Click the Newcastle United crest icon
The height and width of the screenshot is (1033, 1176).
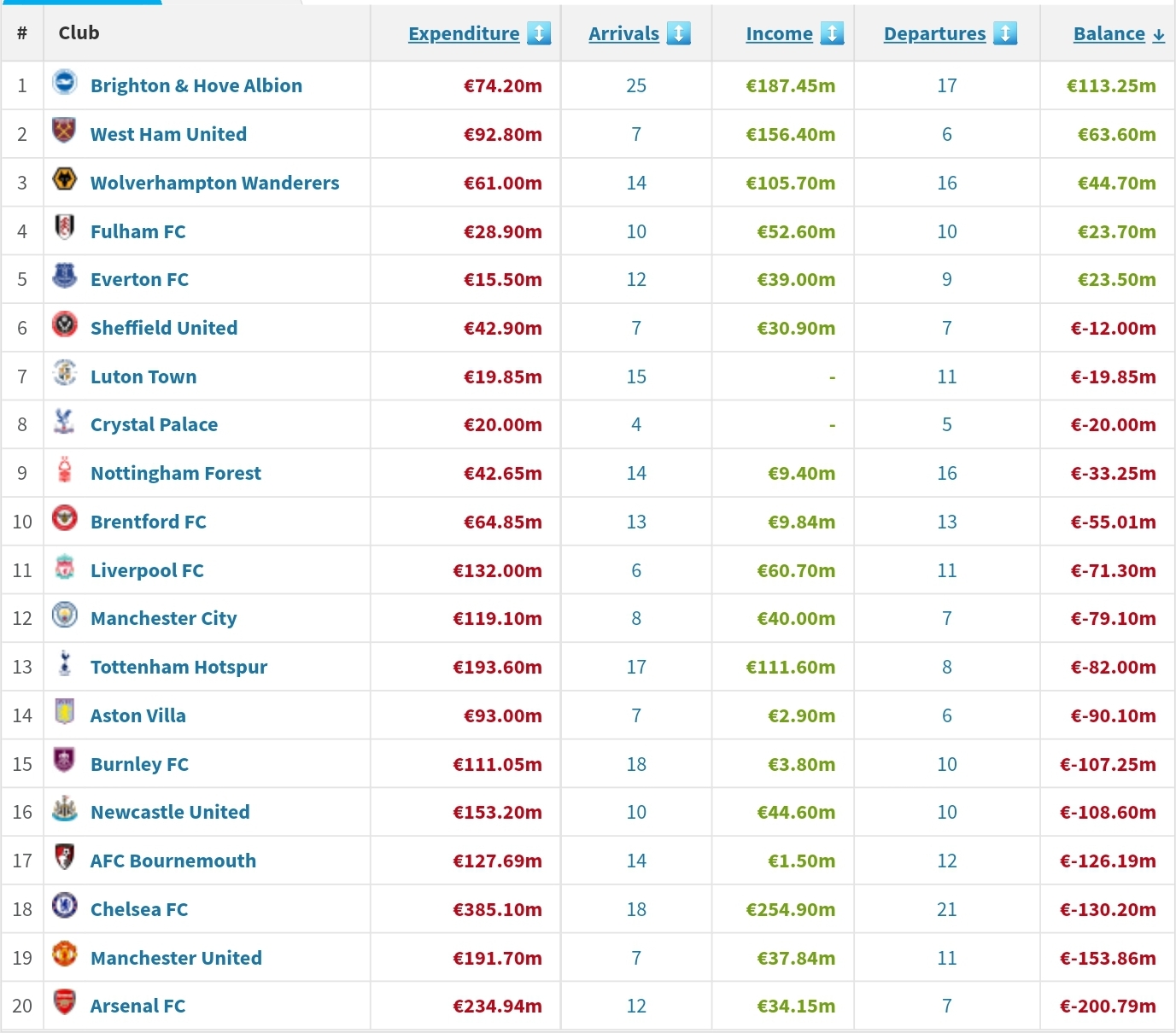point(64,808)
